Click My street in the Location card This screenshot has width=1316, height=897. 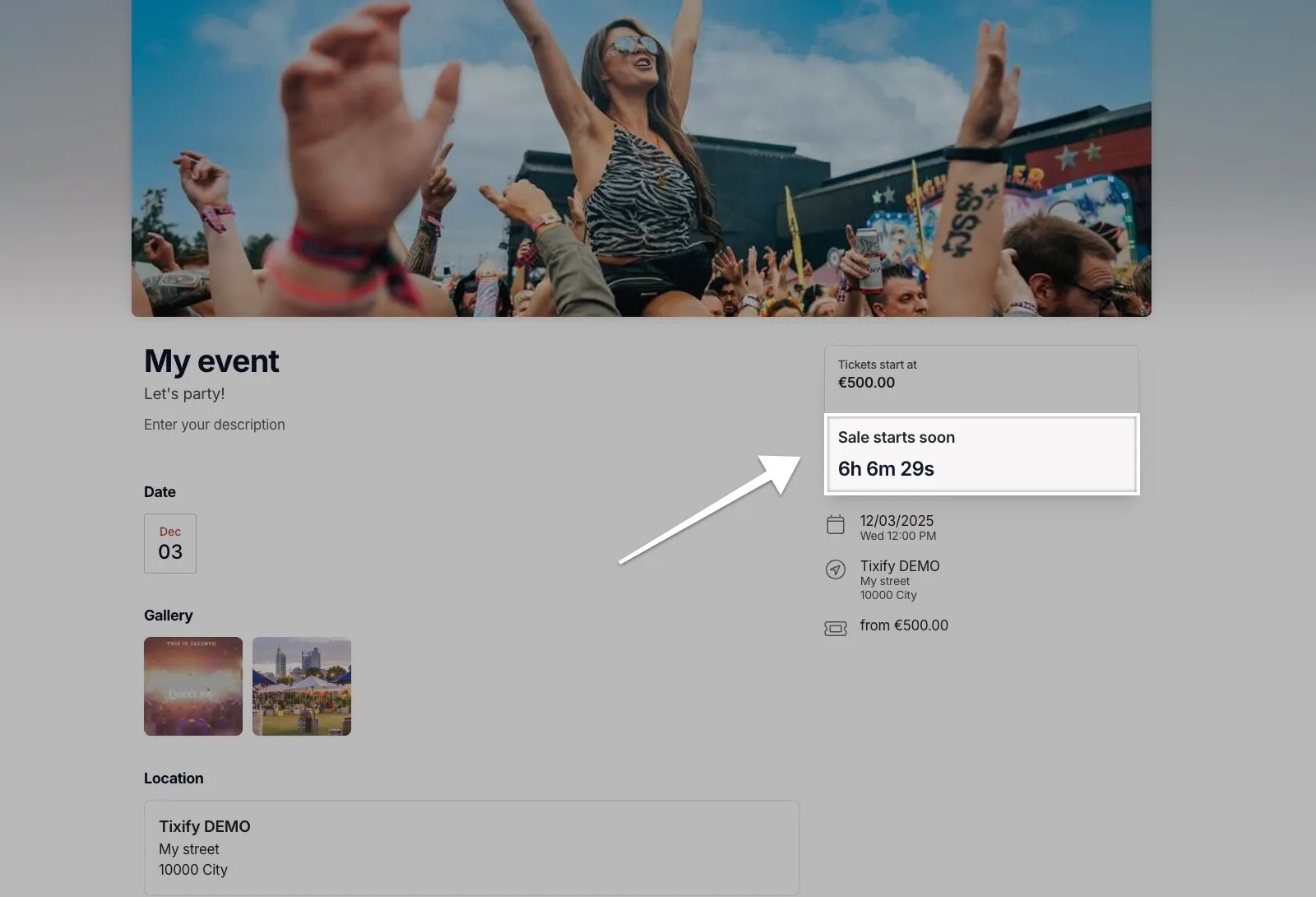(189, 849)
